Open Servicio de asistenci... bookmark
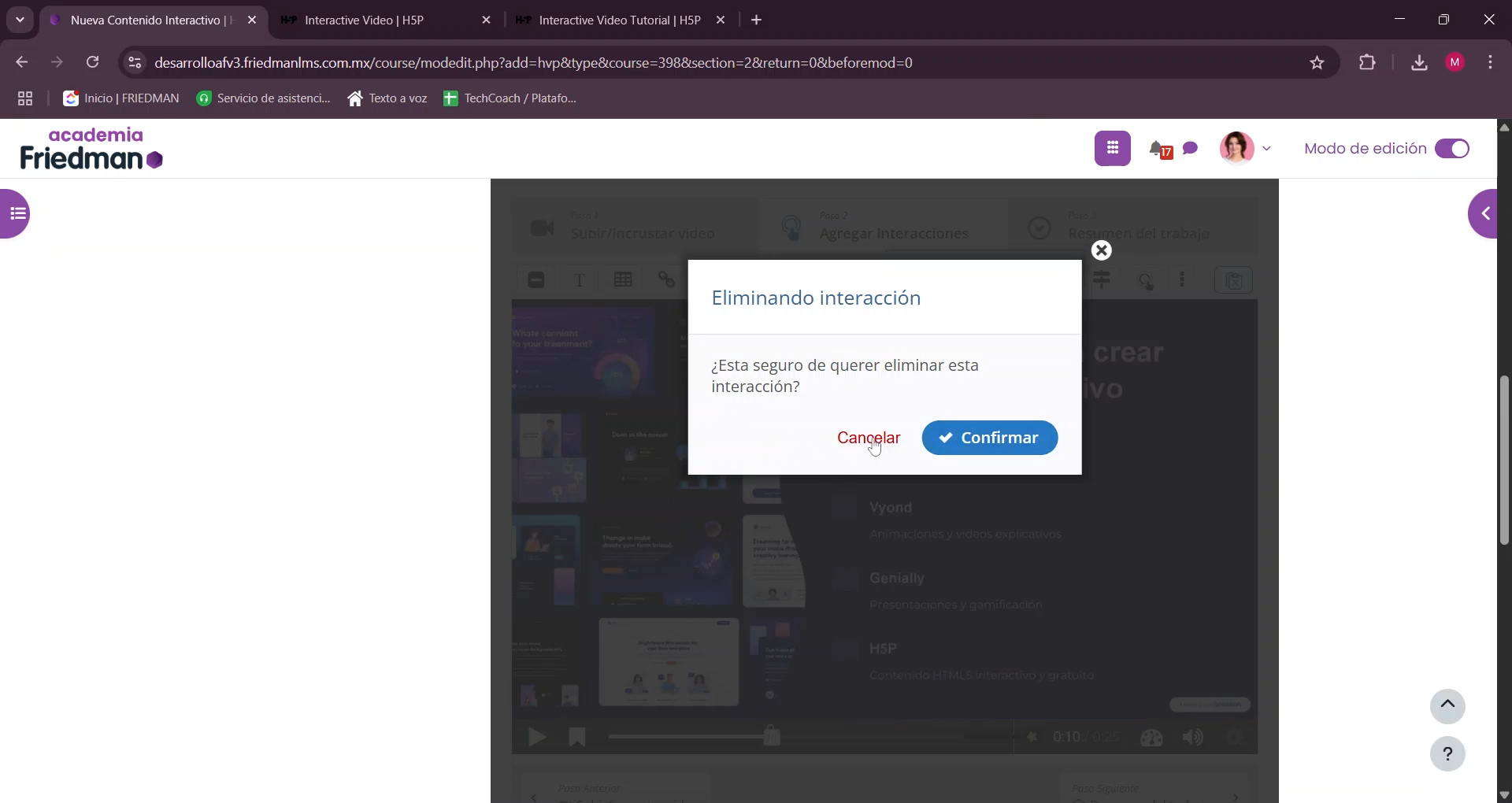 264,98
